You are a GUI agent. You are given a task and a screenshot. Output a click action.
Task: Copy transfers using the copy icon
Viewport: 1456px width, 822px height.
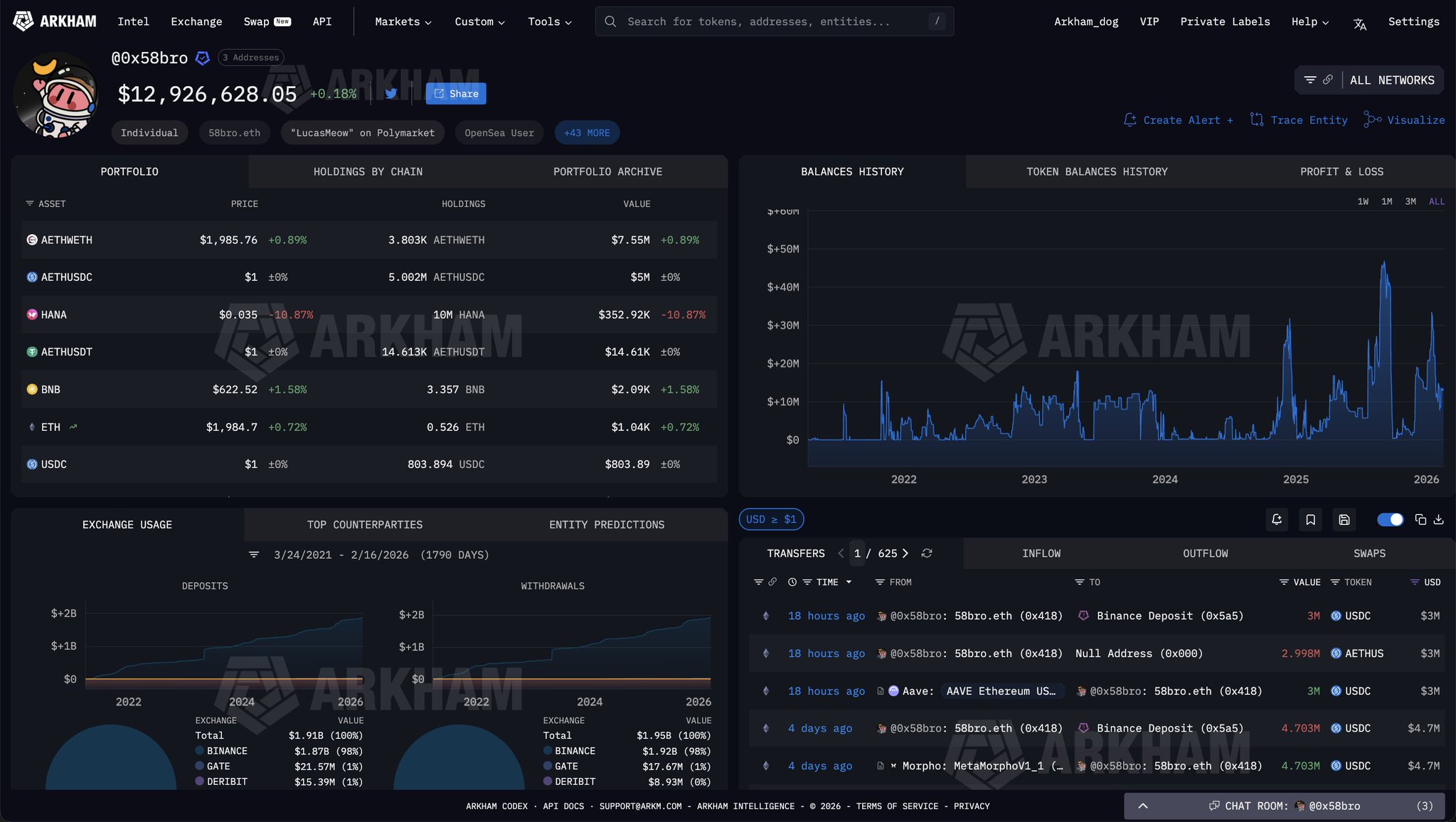point(1420,520)
